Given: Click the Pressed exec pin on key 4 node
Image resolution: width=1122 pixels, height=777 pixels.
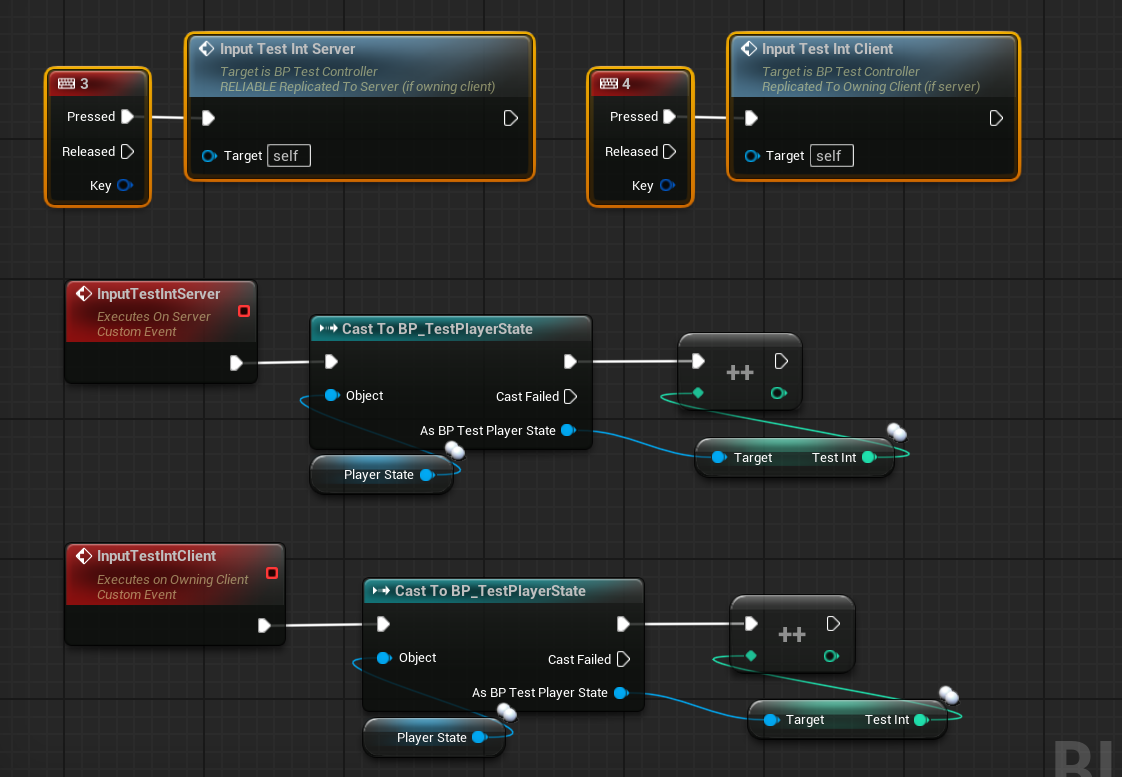Looking at the screenshot, I should coord(670,117).
